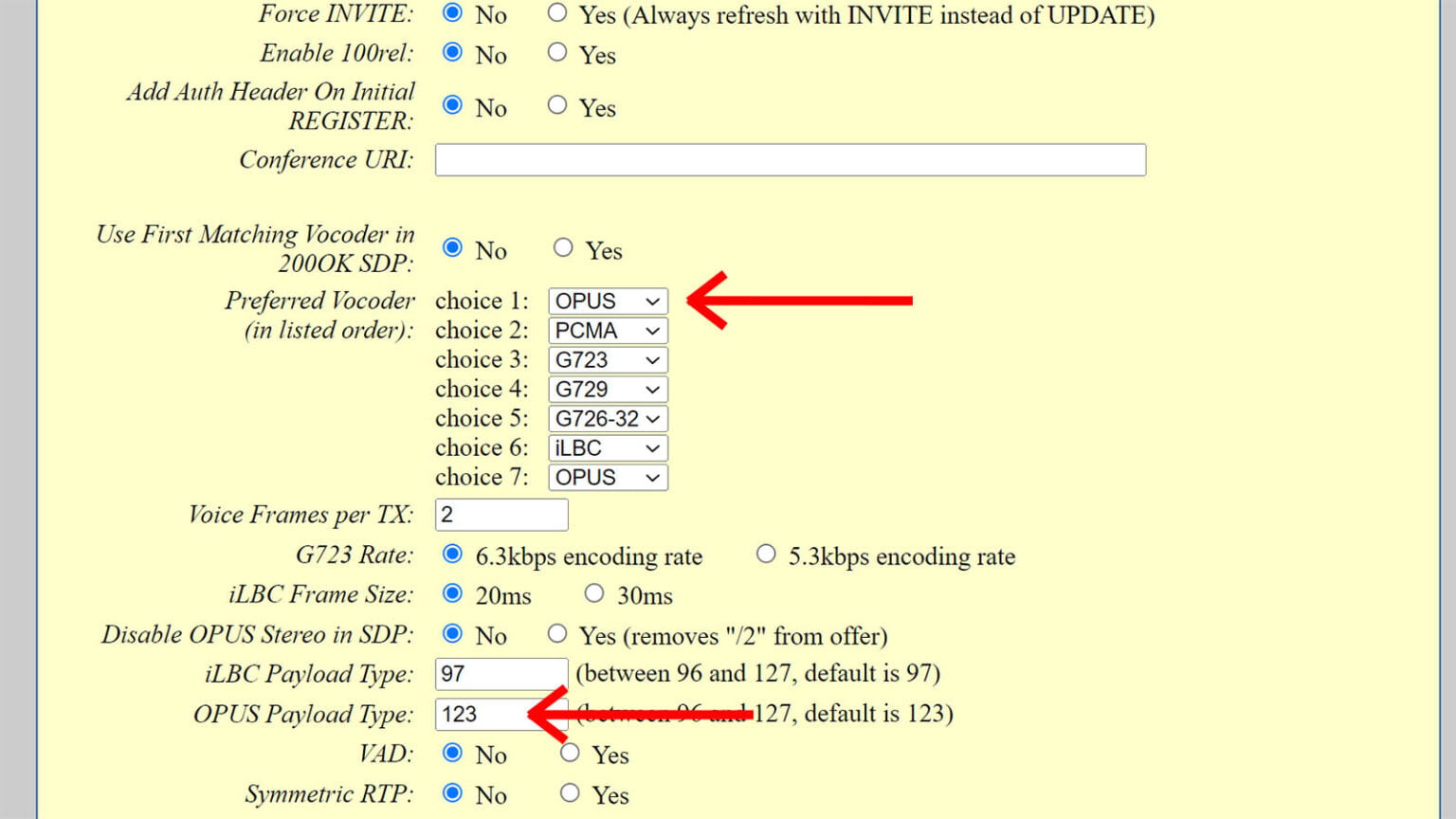Choose 30ms iLBC frame size
The width and height of the screenshot is (1456, 819).
click(x=594, y=594)
